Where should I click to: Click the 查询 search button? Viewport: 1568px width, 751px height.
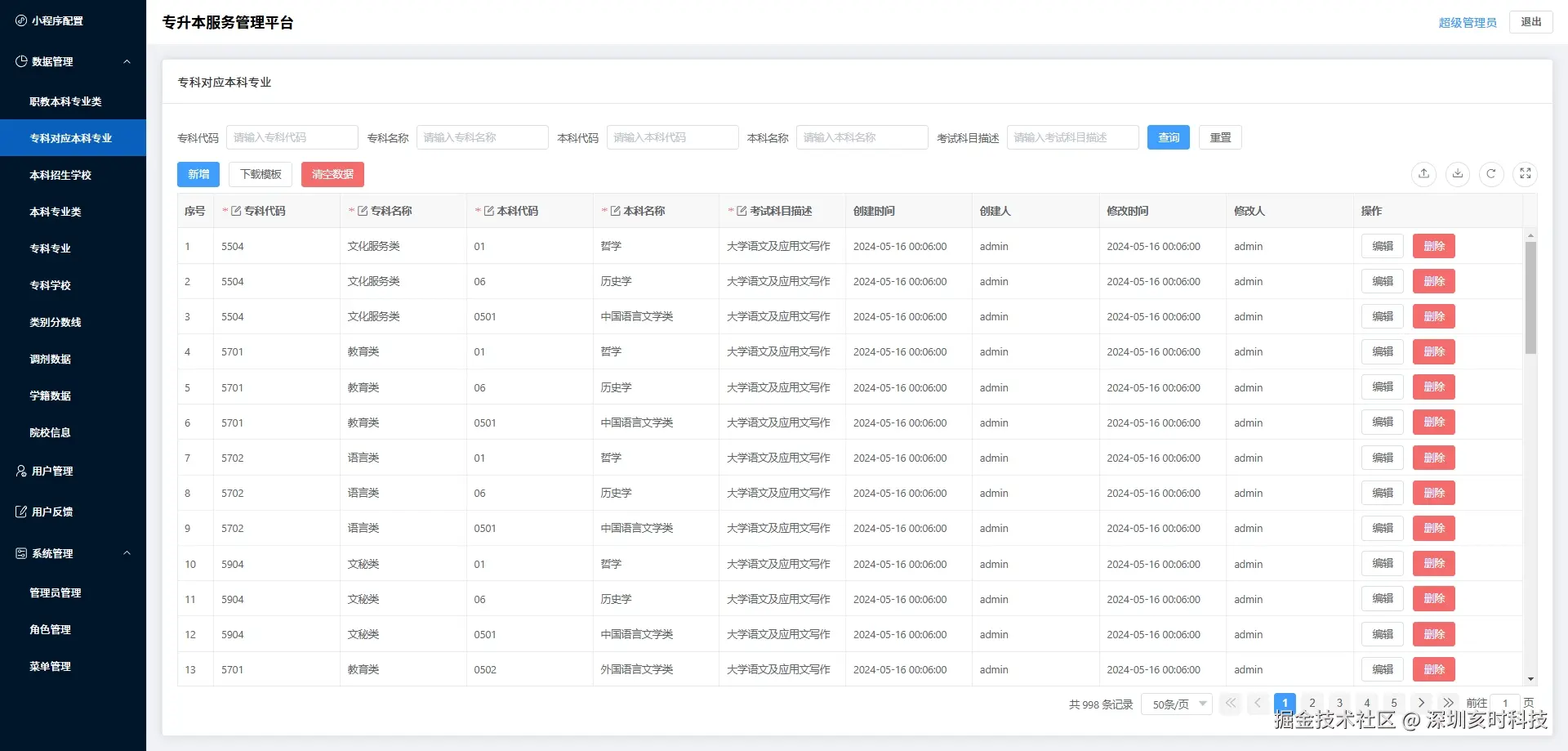[x=1169, y=137]
